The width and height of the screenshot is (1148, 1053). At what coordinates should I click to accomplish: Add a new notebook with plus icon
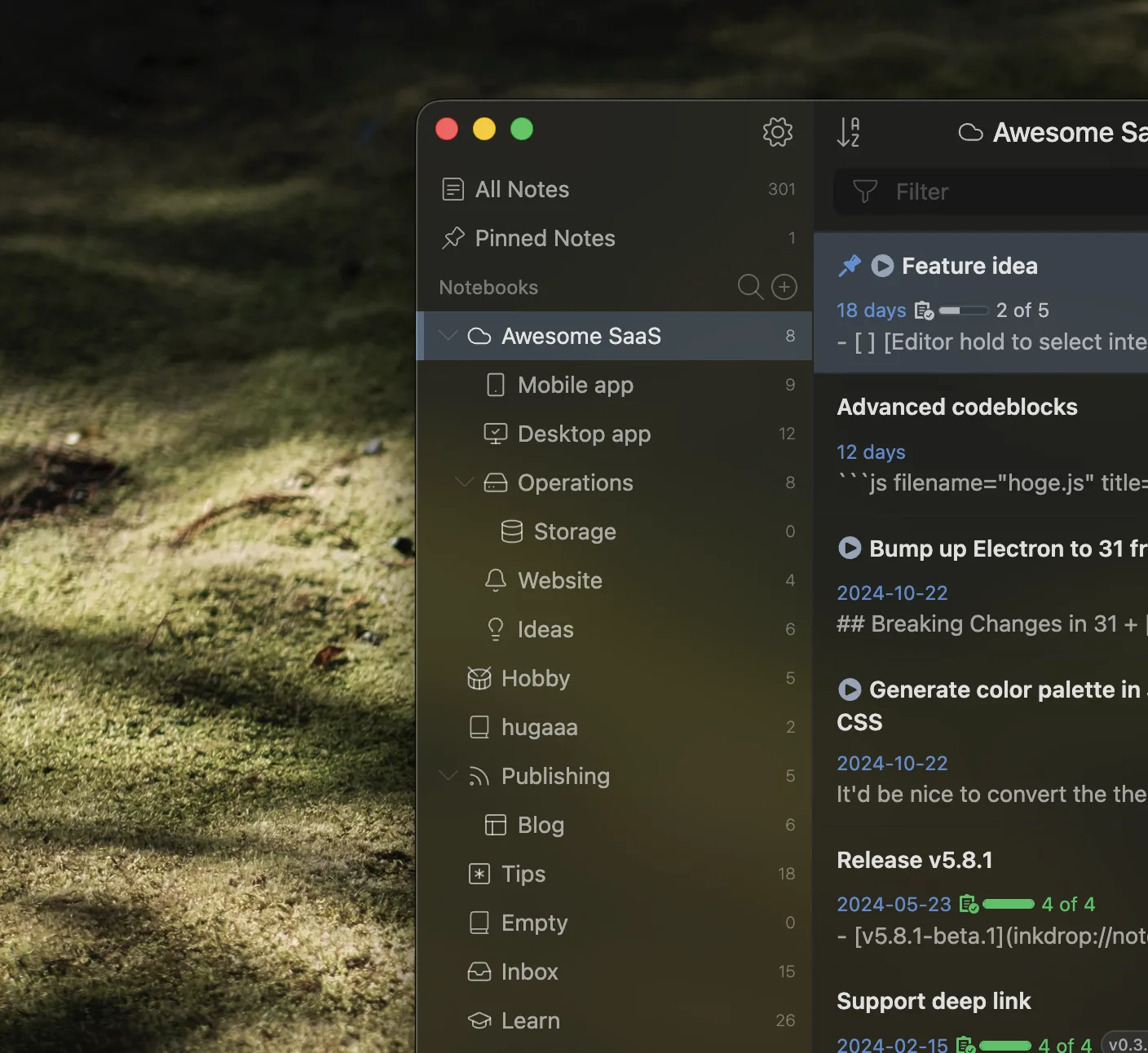(x=784, y=287)
